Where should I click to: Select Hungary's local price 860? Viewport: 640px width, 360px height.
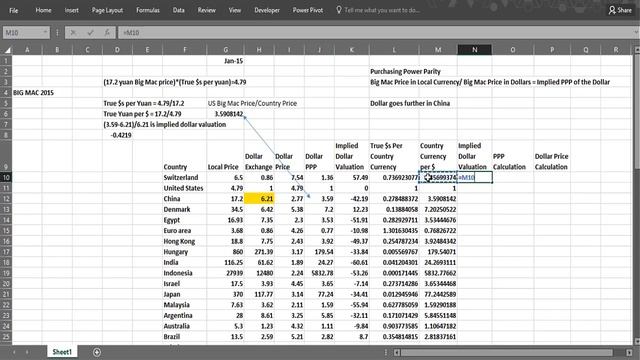click(x=226, y=252)
